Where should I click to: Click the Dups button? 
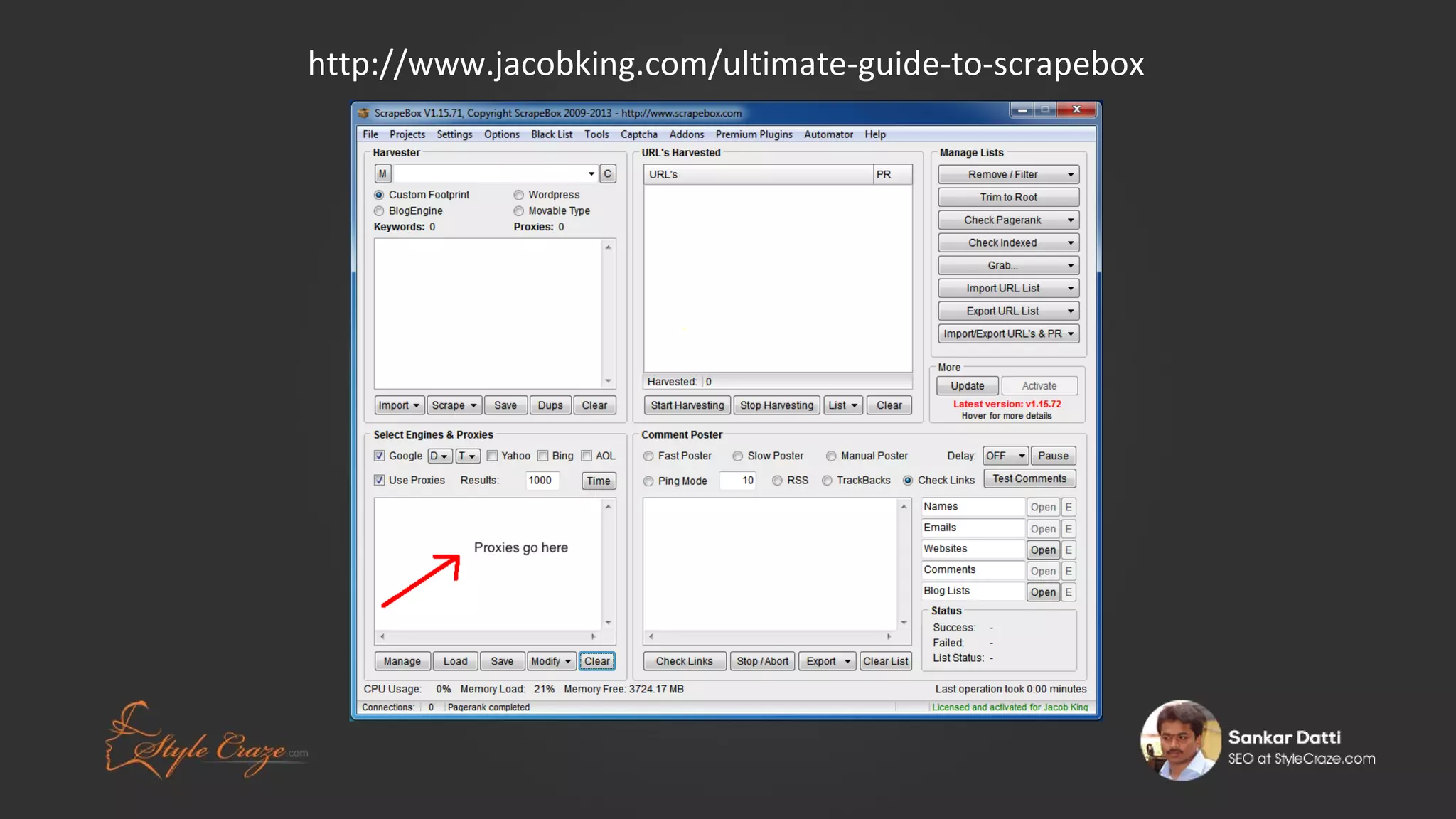pyautogui.click(x=550, y=405)
